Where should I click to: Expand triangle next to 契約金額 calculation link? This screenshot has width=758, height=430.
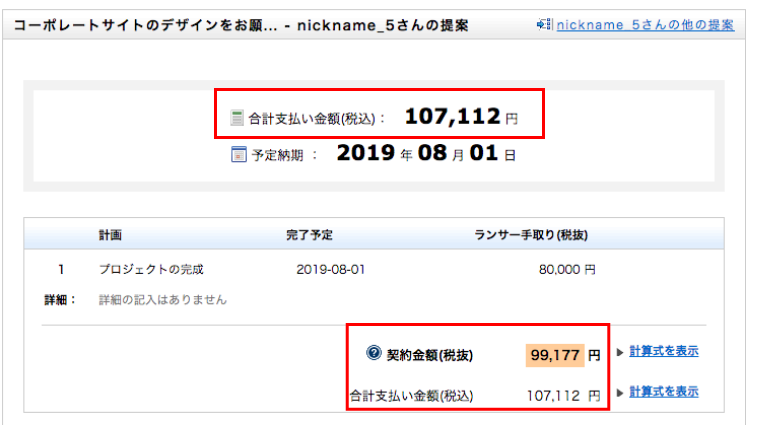coord(620,352)
